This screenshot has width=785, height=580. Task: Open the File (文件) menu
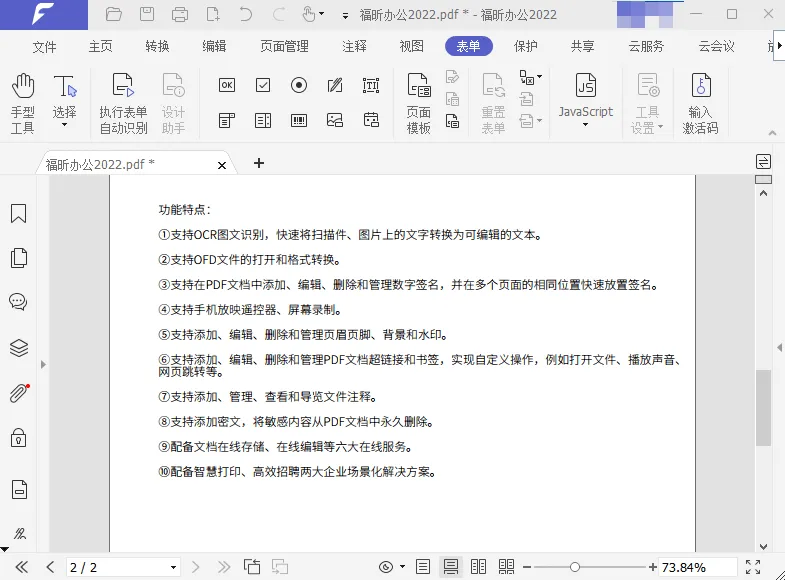tap(45, 47)
